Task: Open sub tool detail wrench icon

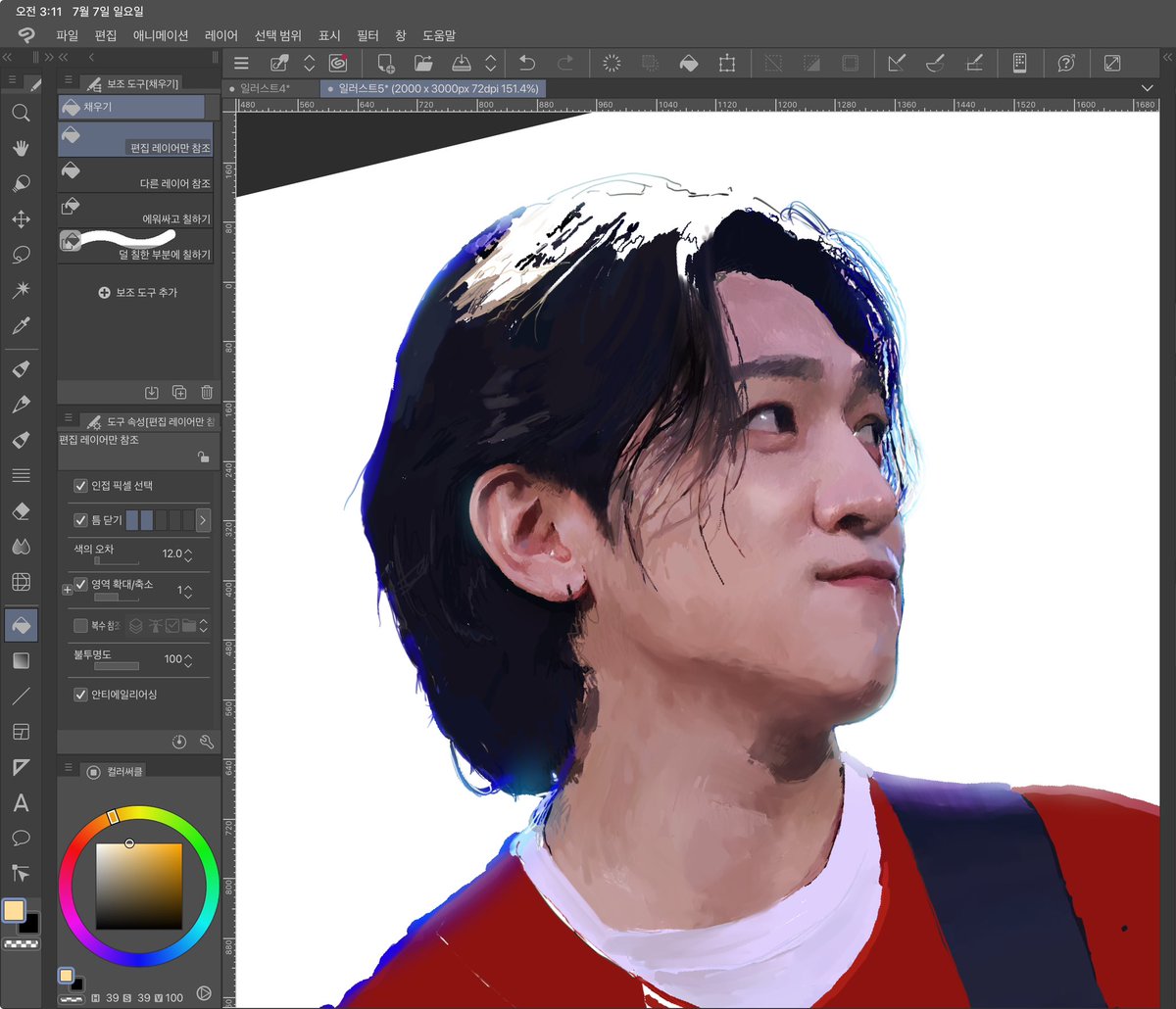Action: click(x=206, y=742)
